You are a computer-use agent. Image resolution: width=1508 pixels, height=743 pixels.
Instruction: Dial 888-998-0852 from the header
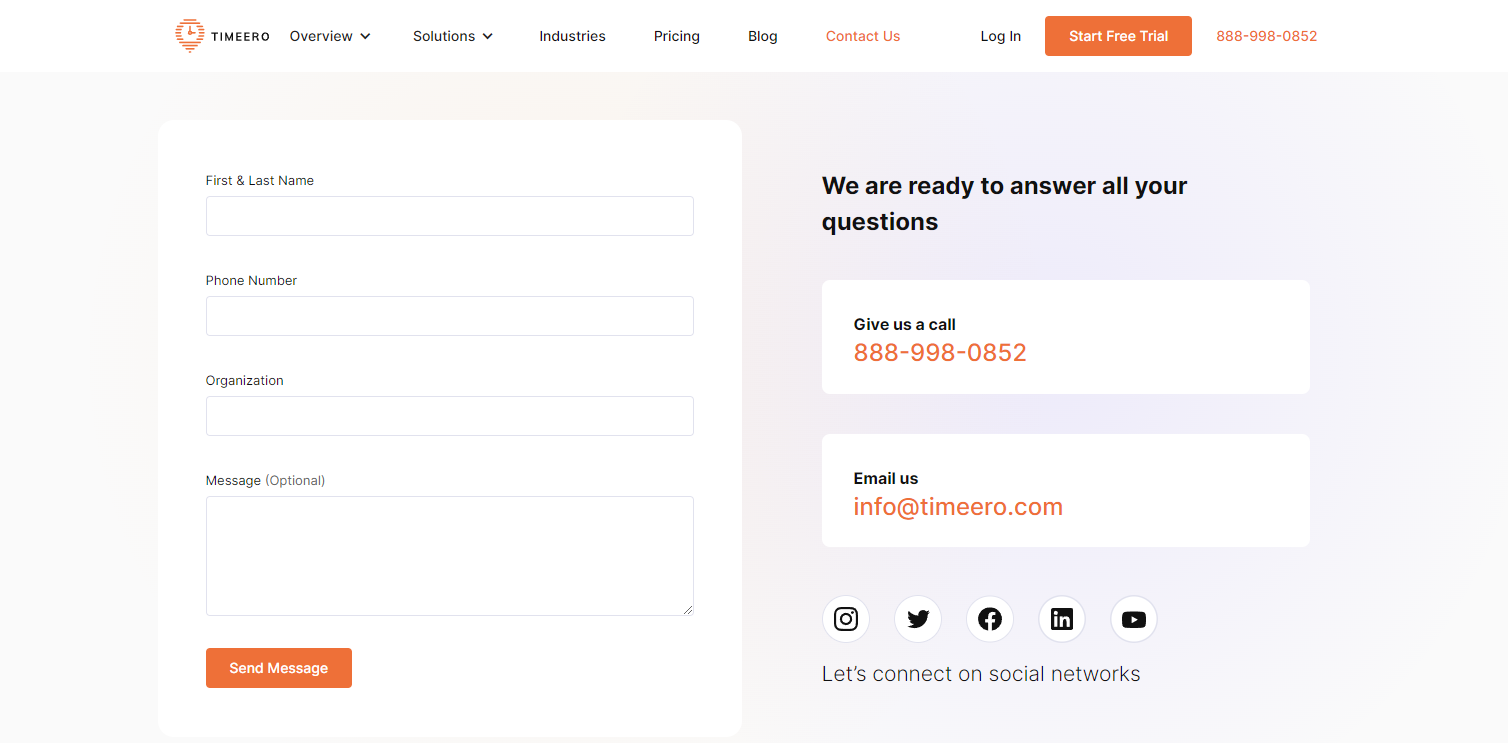click(x=1266, y=35)
